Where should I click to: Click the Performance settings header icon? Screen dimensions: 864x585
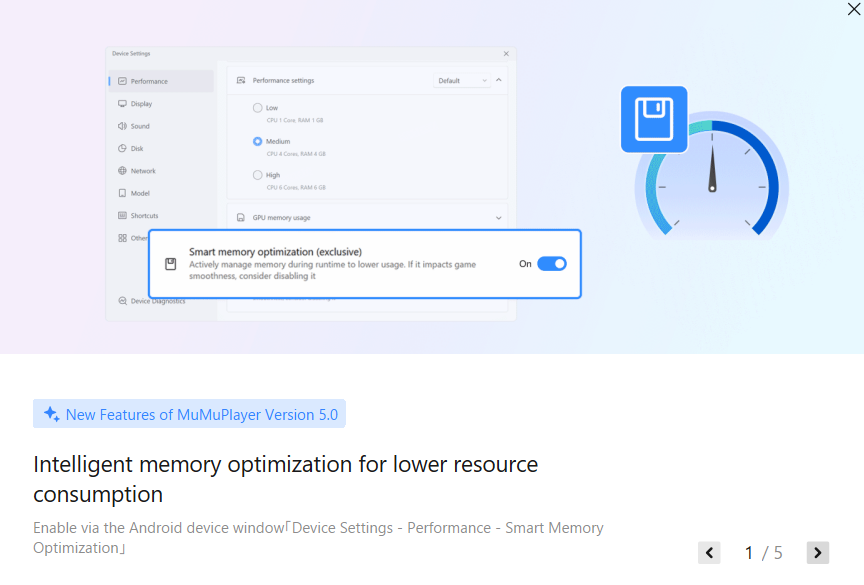pyautogui.click(x=241, y=80)
